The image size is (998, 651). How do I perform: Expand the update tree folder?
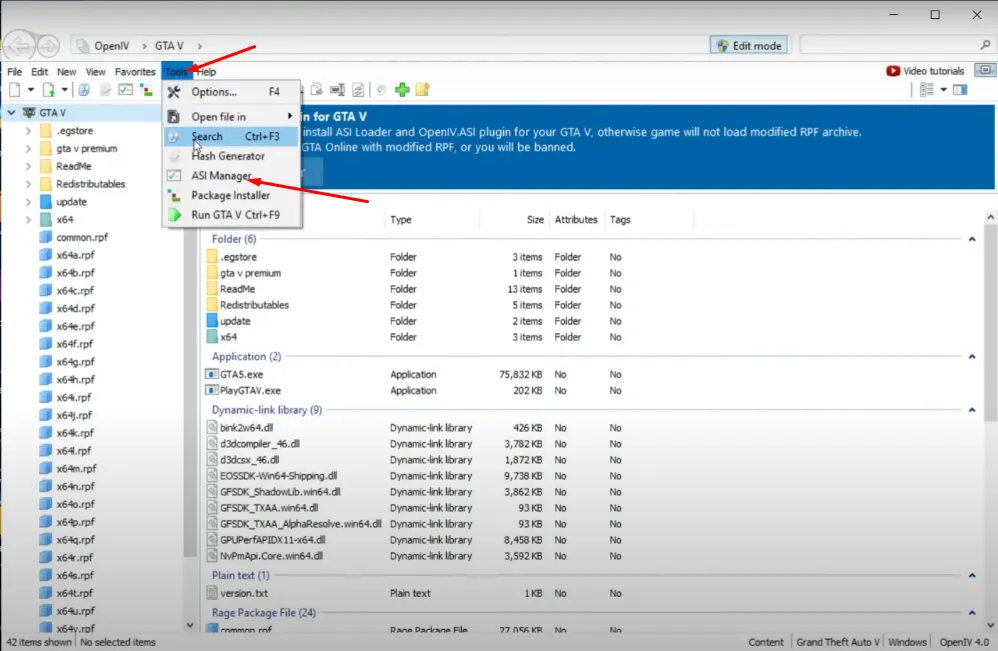click(x=28, y=202)
